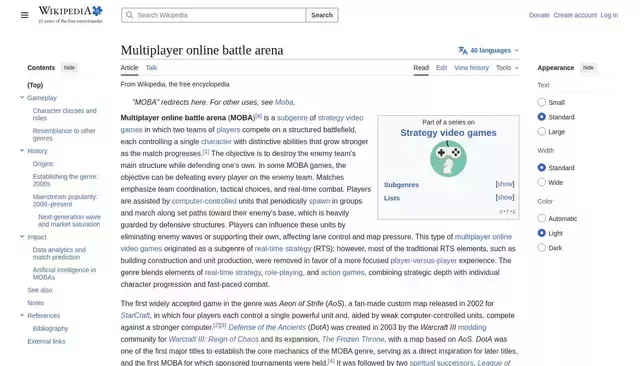The image size is (640, 366).
Task: Jump to Notes section
Action: tap(36, 303)
